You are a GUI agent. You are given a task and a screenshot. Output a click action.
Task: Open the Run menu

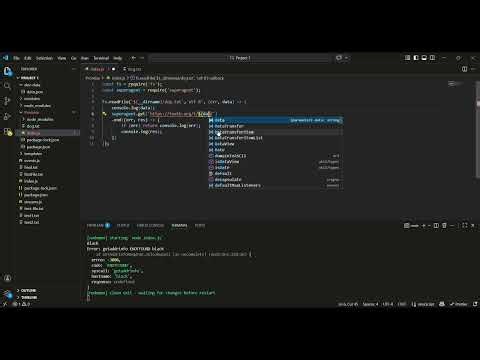click(85, 58)
